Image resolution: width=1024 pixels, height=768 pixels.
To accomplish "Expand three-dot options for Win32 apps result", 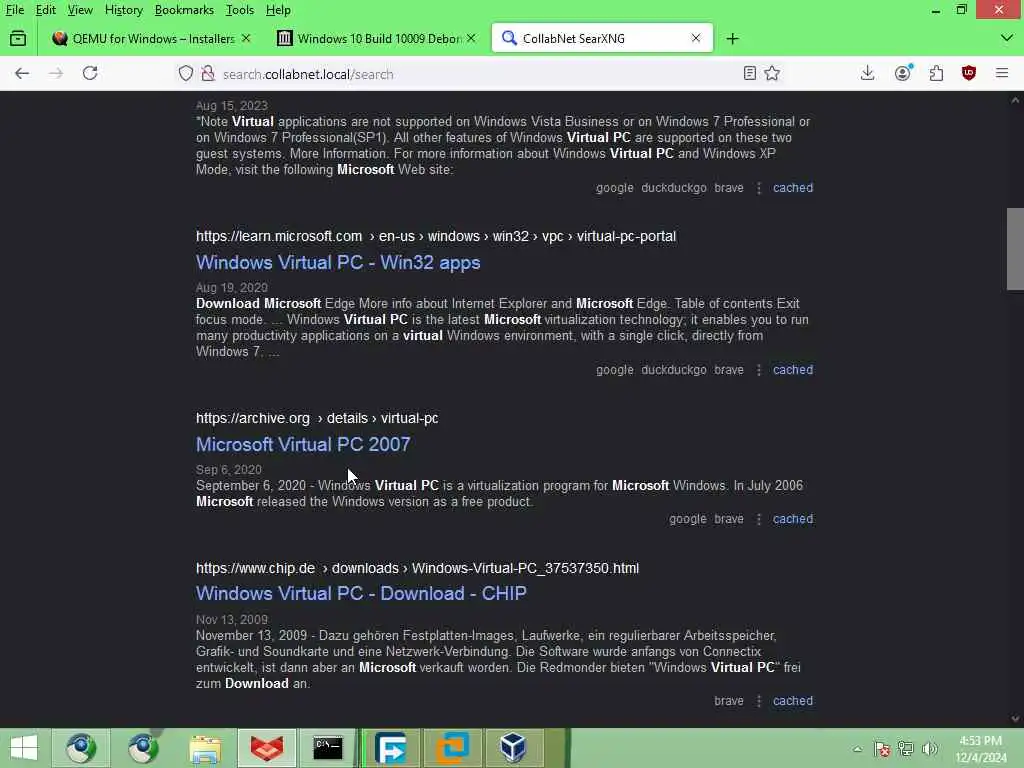I will point(759,370).
